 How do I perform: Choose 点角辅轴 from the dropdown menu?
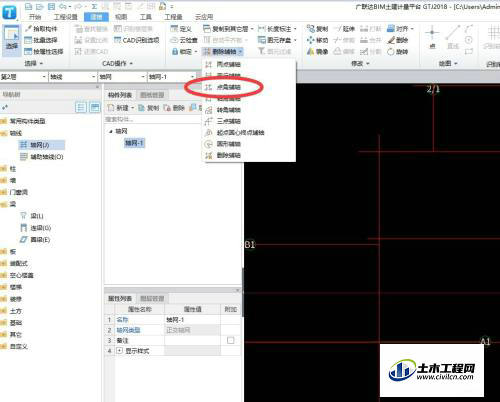point(228,87)
